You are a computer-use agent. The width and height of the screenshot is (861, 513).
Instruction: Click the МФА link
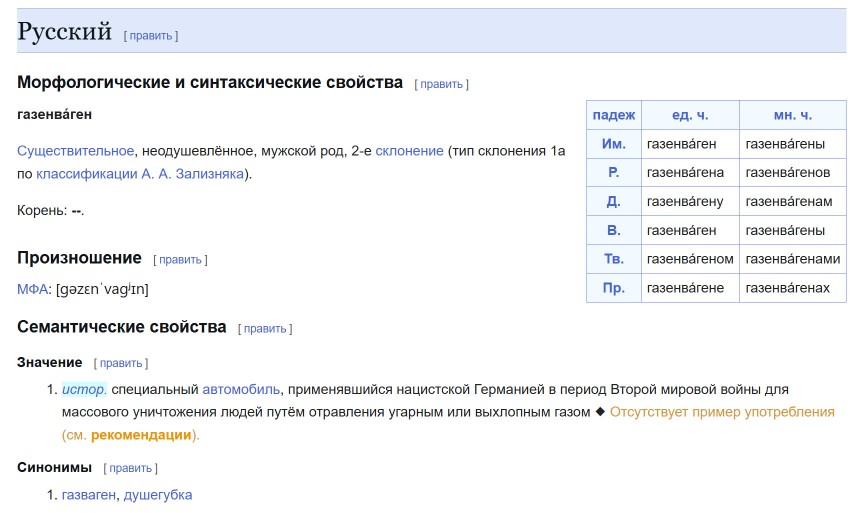(33, 289)
